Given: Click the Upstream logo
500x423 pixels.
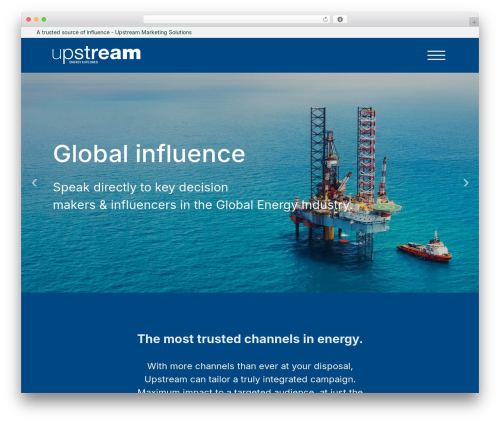Looking at the screenshot, I should (x=96, y=55).
